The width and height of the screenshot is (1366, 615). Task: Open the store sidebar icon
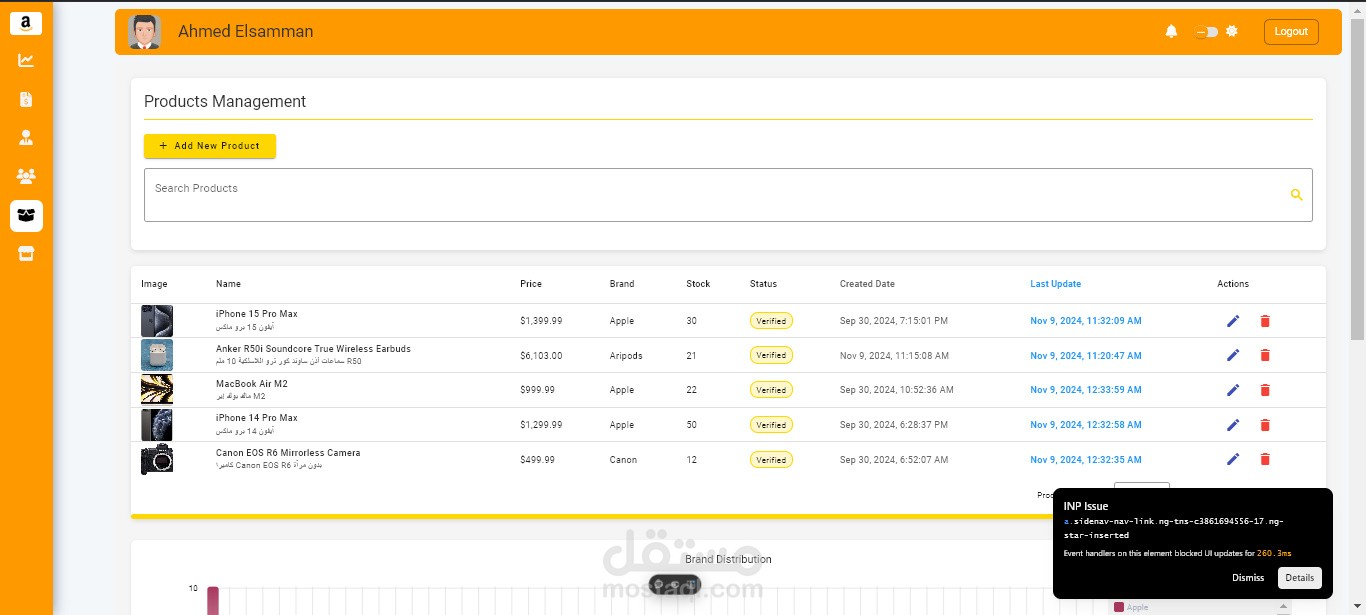[x=26, y=254]
